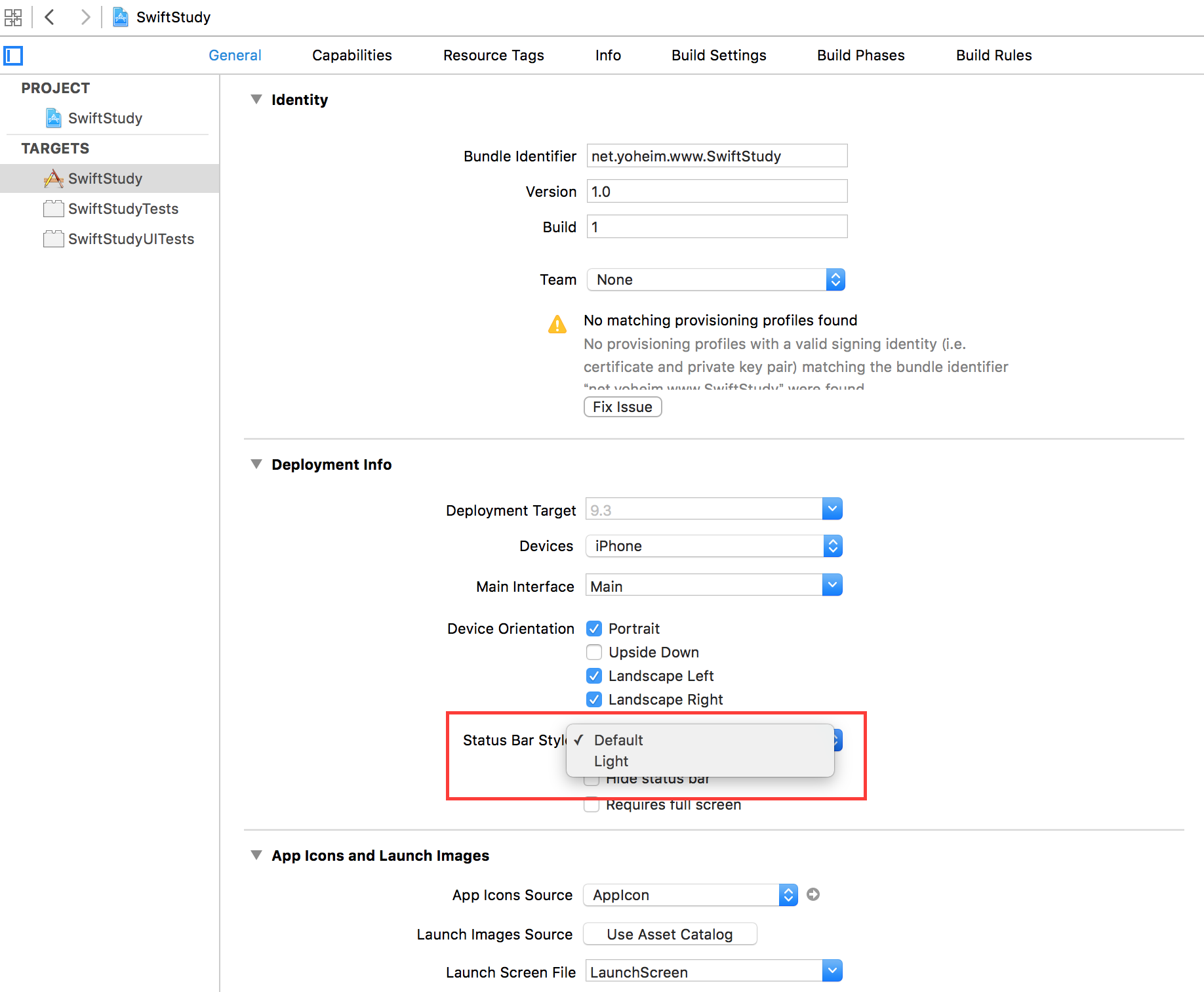Image resolution: width=1204 pixels, height=992 pixels.
Task: Click the SwiftStudyUITests bundle icon
Action: pos(54,239)
